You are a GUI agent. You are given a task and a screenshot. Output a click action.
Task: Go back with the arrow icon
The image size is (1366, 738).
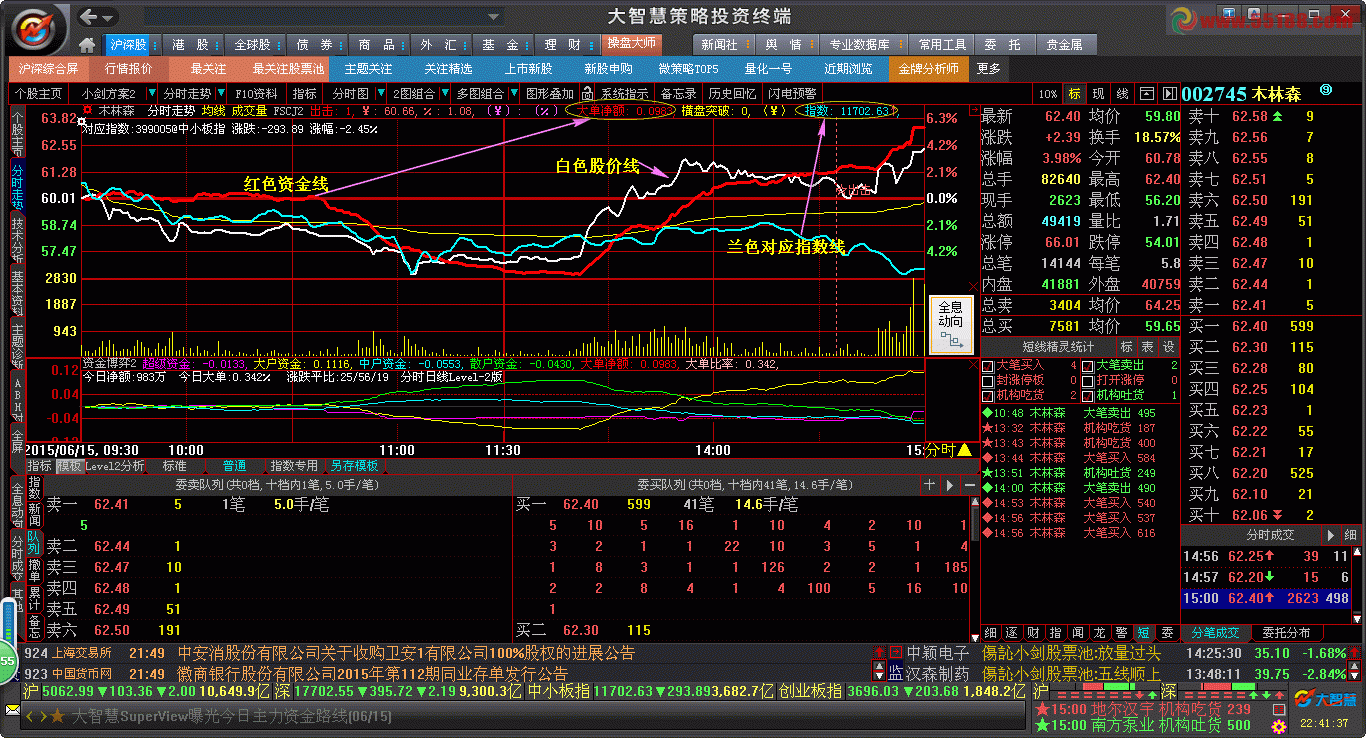point(89,16)
